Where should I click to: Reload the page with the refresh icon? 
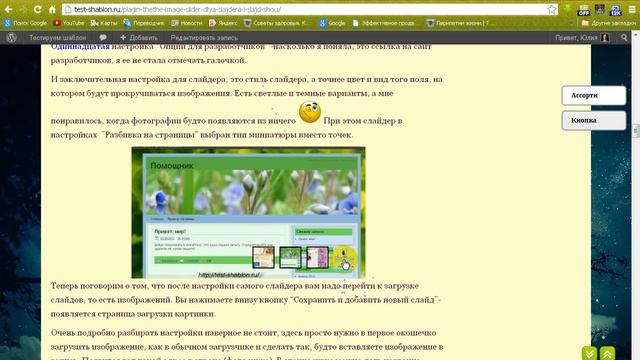[x=38, y=9]
